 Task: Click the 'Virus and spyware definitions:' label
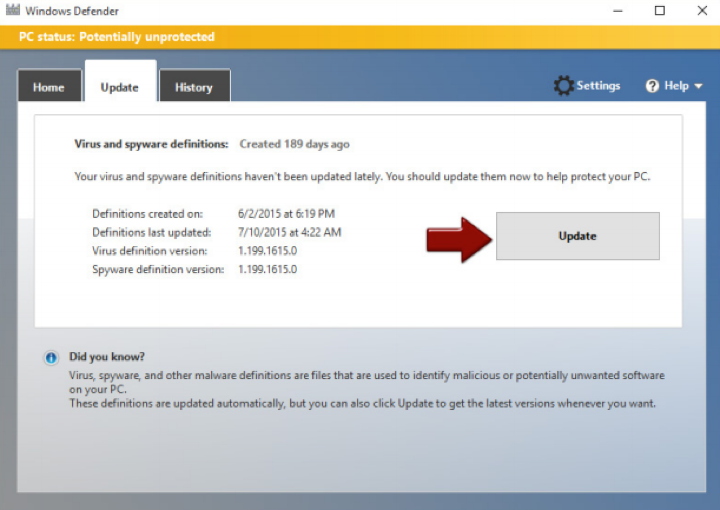151,144
